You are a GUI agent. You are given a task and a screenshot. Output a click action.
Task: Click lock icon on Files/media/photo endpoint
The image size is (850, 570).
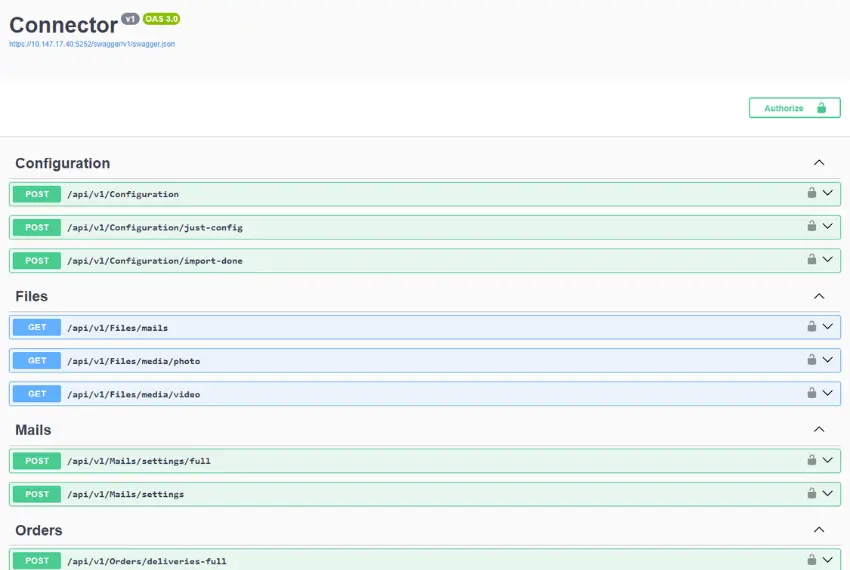(x=812, y=359)
